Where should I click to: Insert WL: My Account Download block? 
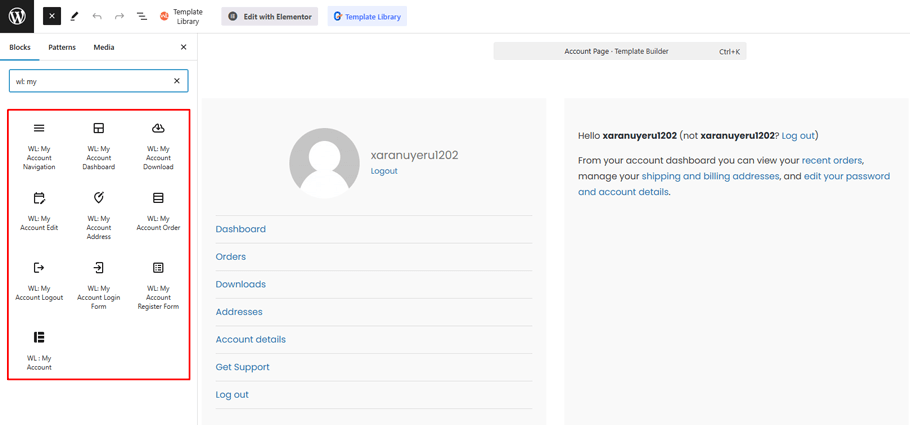pos(158,145)
